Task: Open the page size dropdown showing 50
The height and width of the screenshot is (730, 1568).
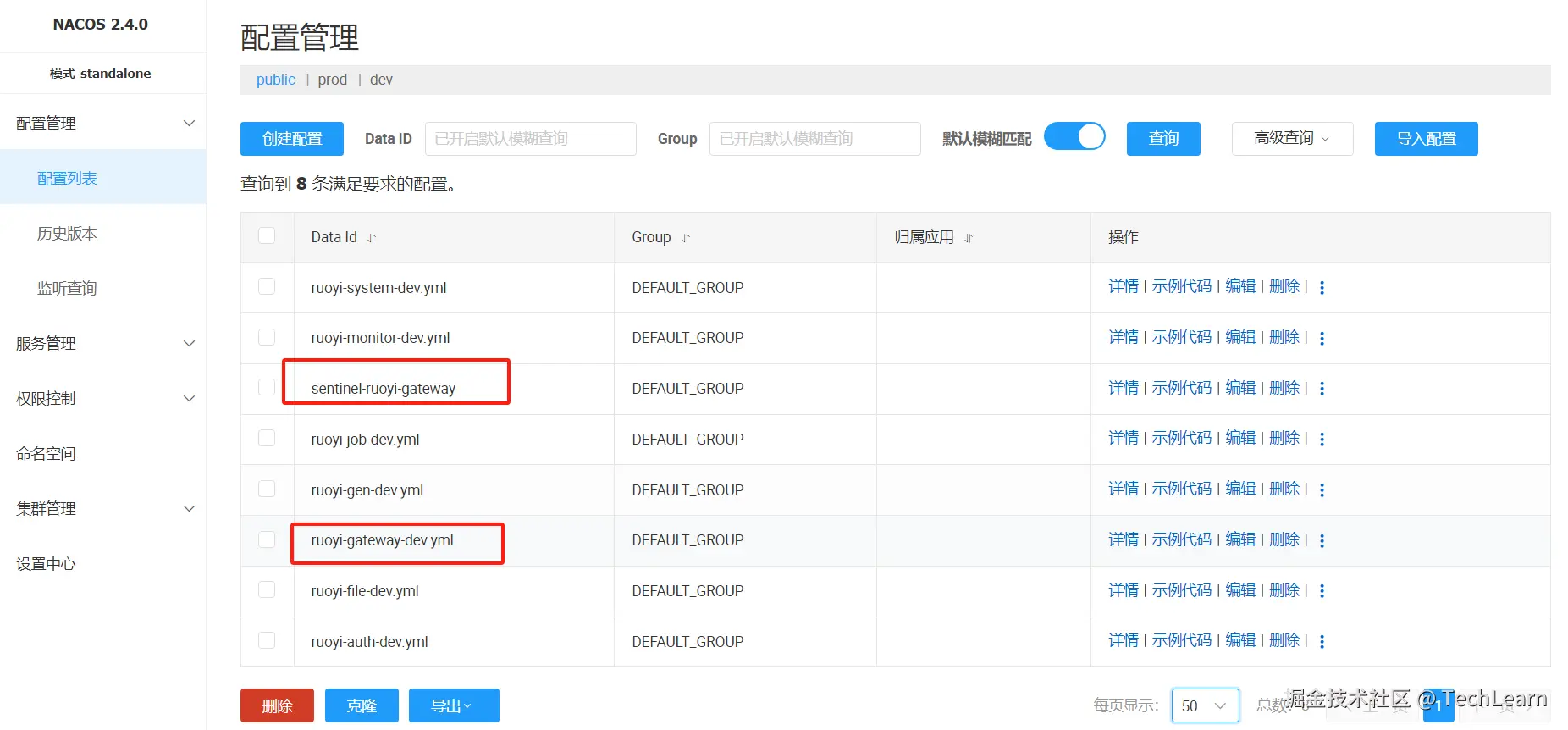Action: [1205, 705]
